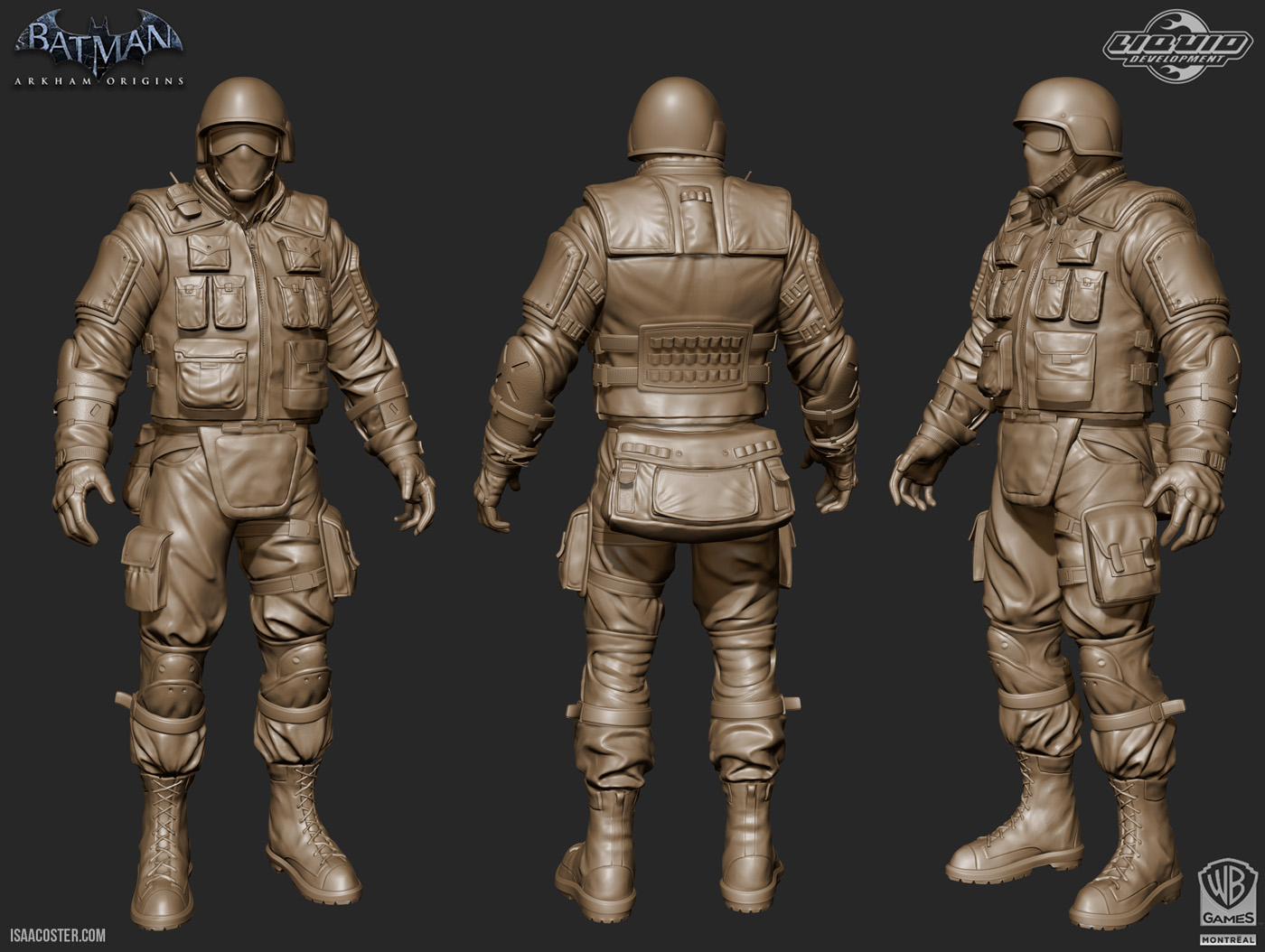Click the Batman Arkham Origins logo
The image size is (1265, 952).
[x=99, y=47]
